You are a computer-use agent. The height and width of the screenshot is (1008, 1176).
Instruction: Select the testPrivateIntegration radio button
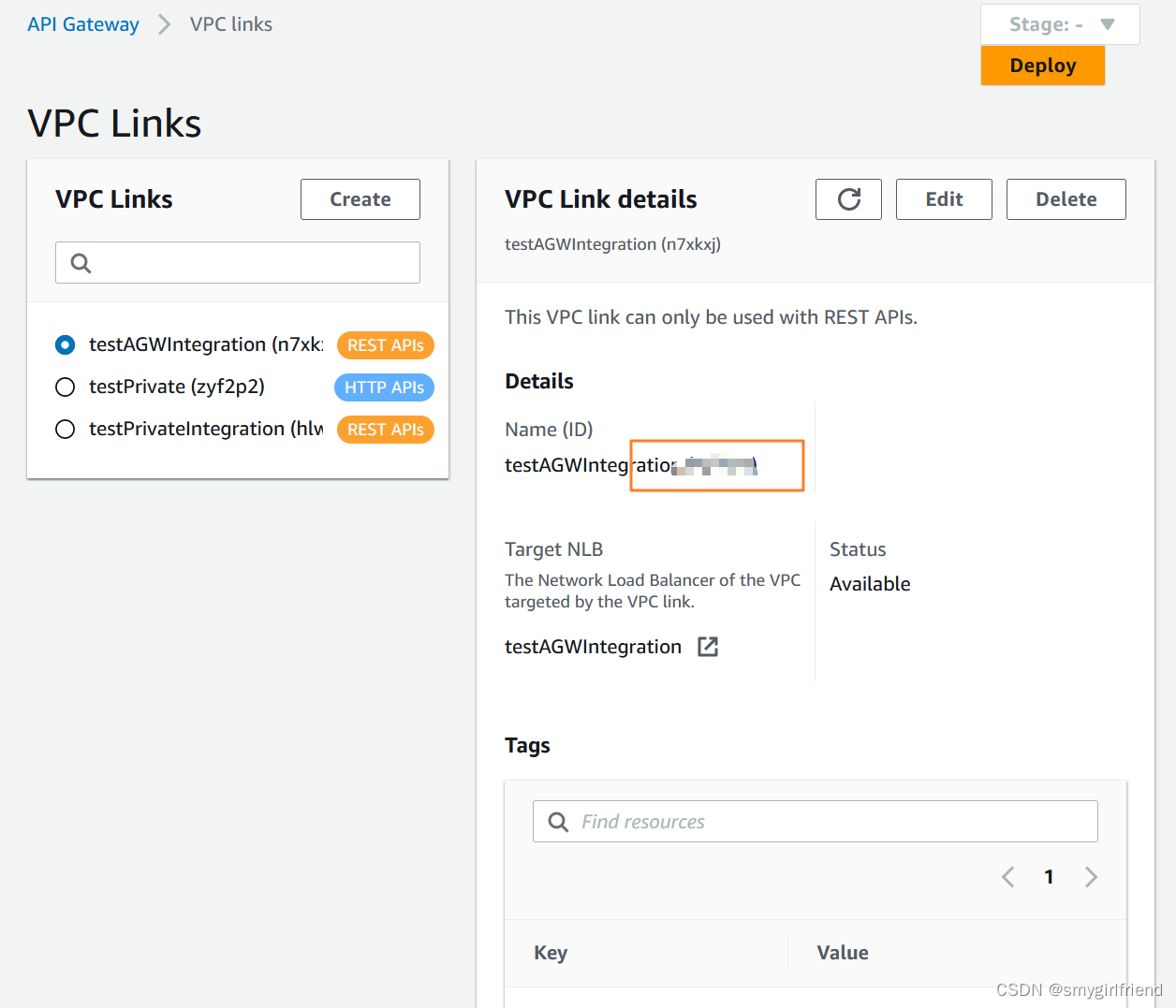tap(65, 429)
